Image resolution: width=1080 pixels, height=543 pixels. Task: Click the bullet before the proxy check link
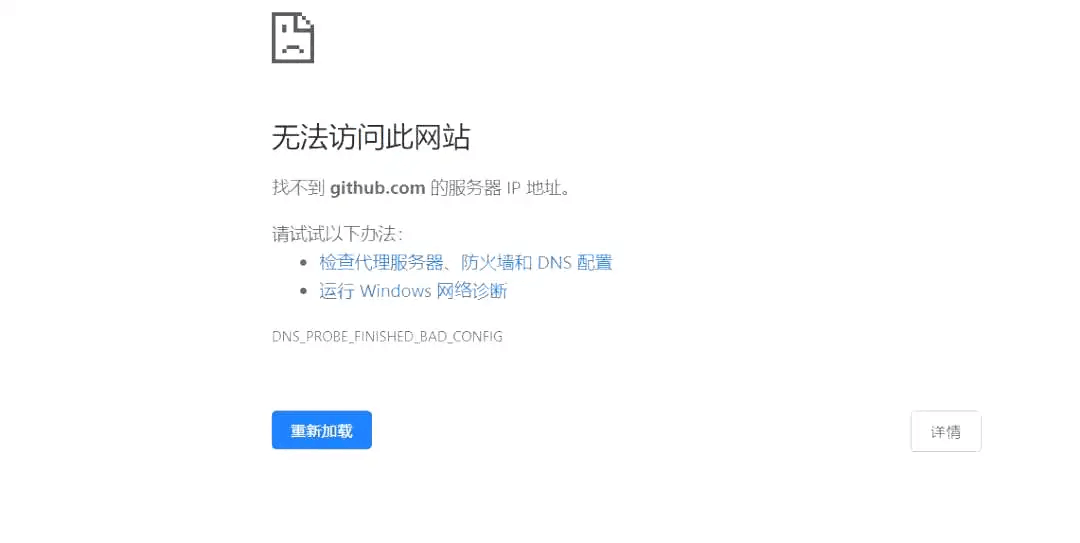pos(304,263)
